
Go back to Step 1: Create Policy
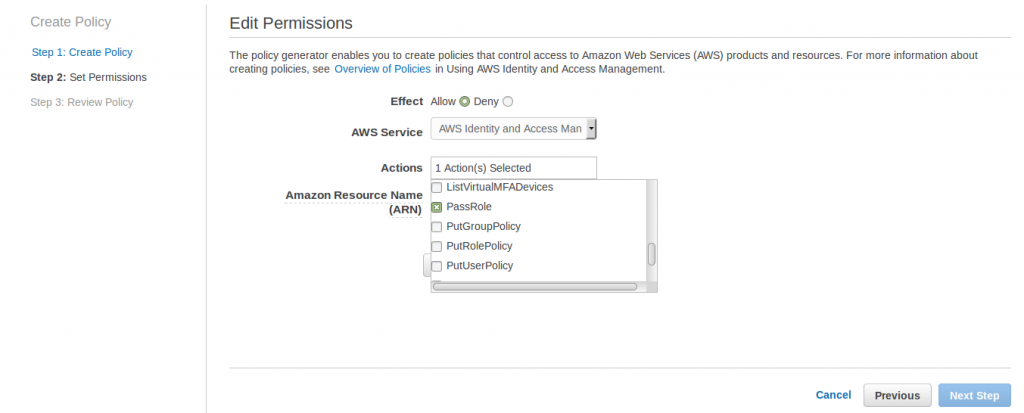(x=82, y=52)
